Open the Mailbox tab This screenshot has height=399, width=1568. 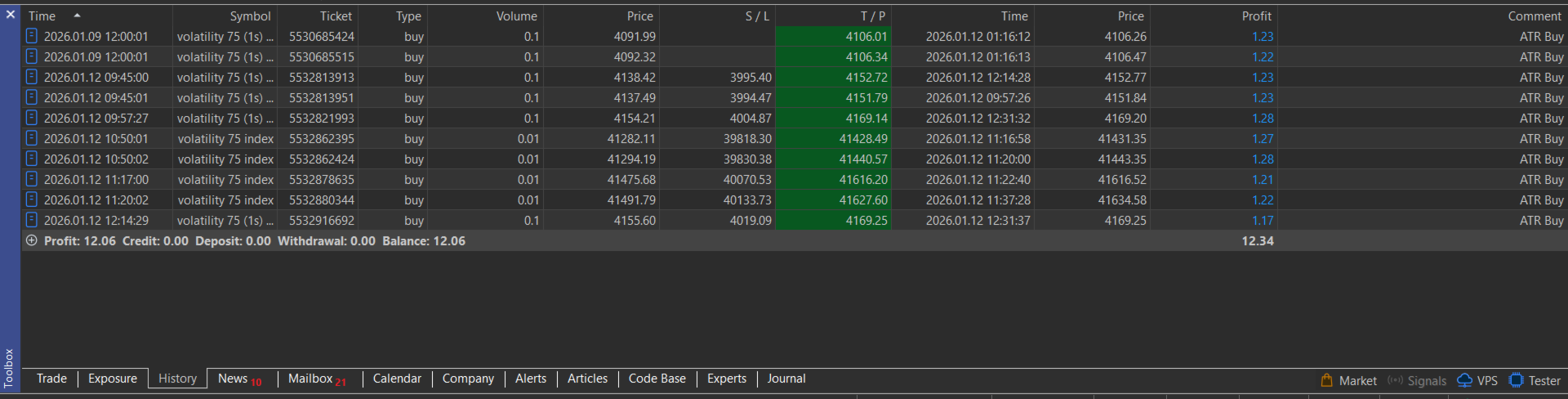tap(310, 379)
